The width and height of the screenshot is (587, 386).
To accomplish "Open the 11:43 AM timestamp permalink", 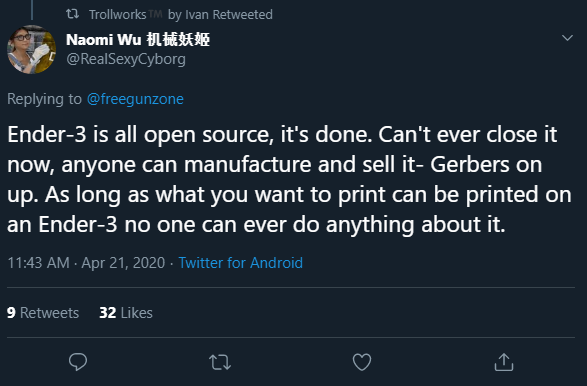I will point(38,263).
